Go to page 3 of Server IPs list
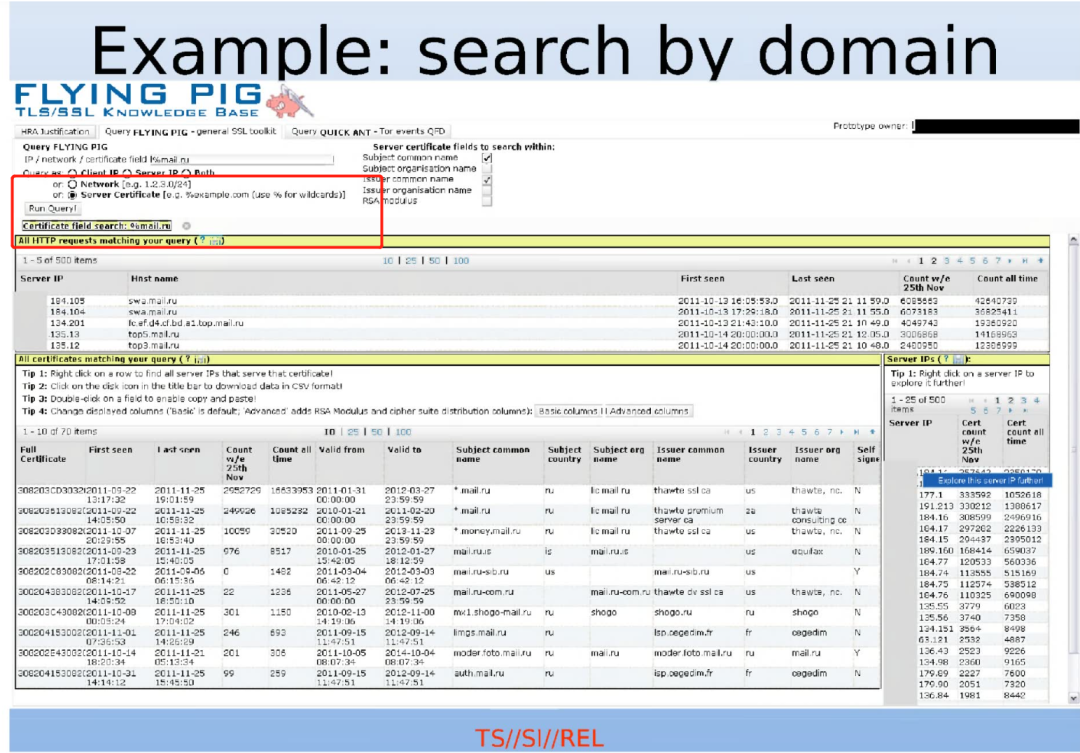 [x=1024, y=400]
